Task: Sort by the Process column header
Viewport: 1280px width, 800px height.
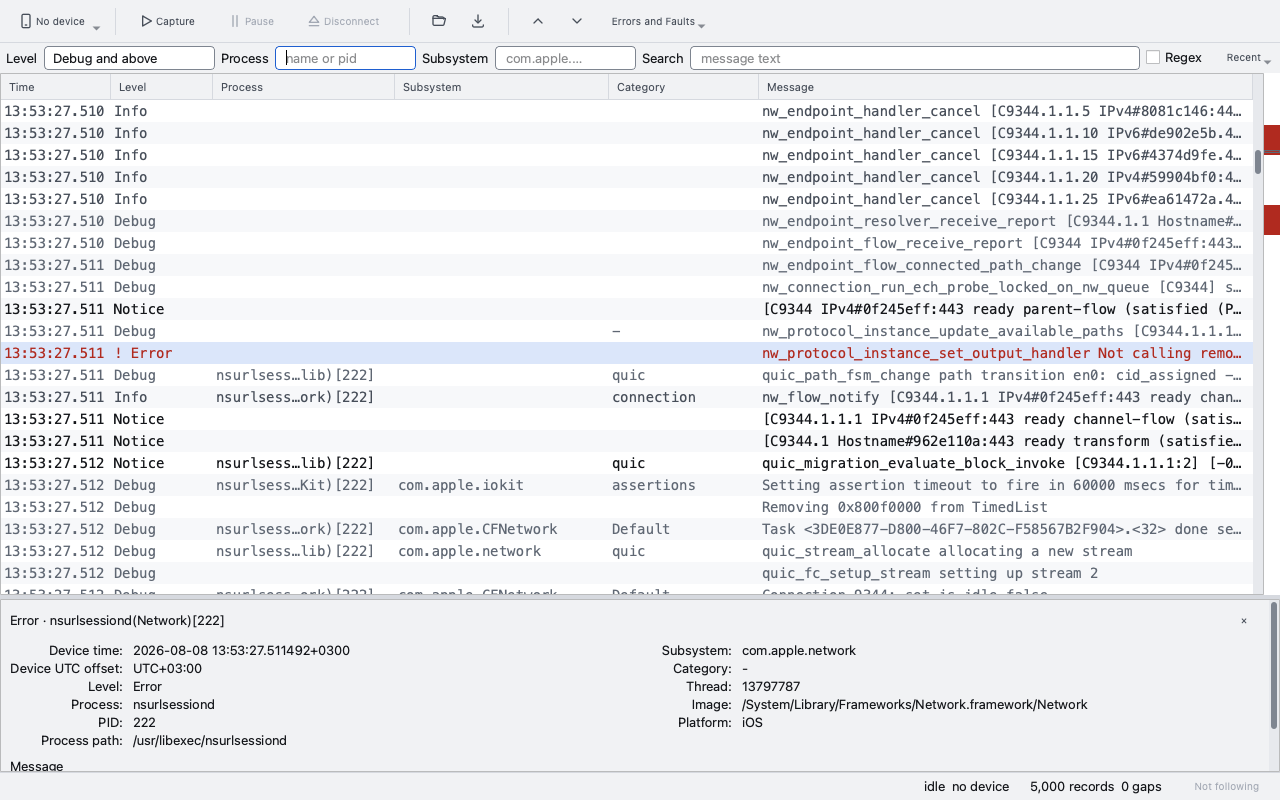Action: pyautogui.click(x=303, y=87)
